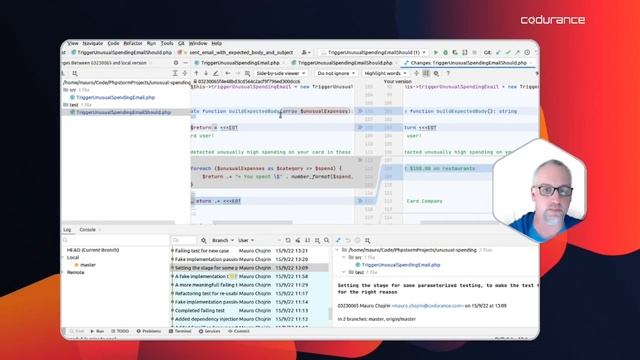Open diff settings gear next to Highlight words
Viewport: 640px width, 360px height.
(x=436, y=73)
